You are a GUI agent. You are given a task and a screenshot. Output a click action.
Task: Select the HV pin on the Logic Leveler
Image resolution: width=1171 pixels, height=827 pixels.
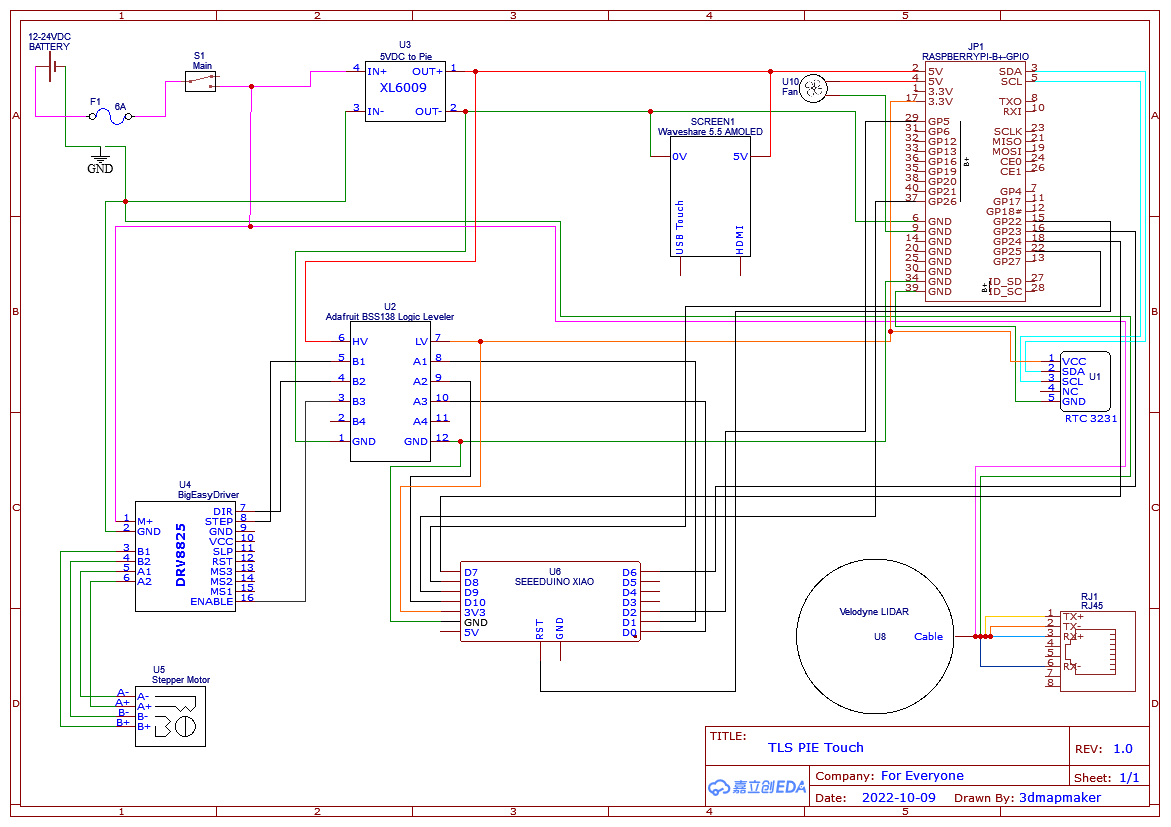360,341
